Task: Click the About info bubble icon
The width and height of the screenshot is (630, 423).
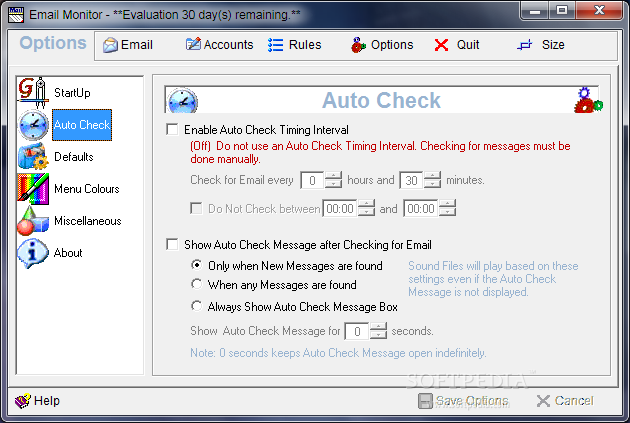Action: tap(33, 253)
